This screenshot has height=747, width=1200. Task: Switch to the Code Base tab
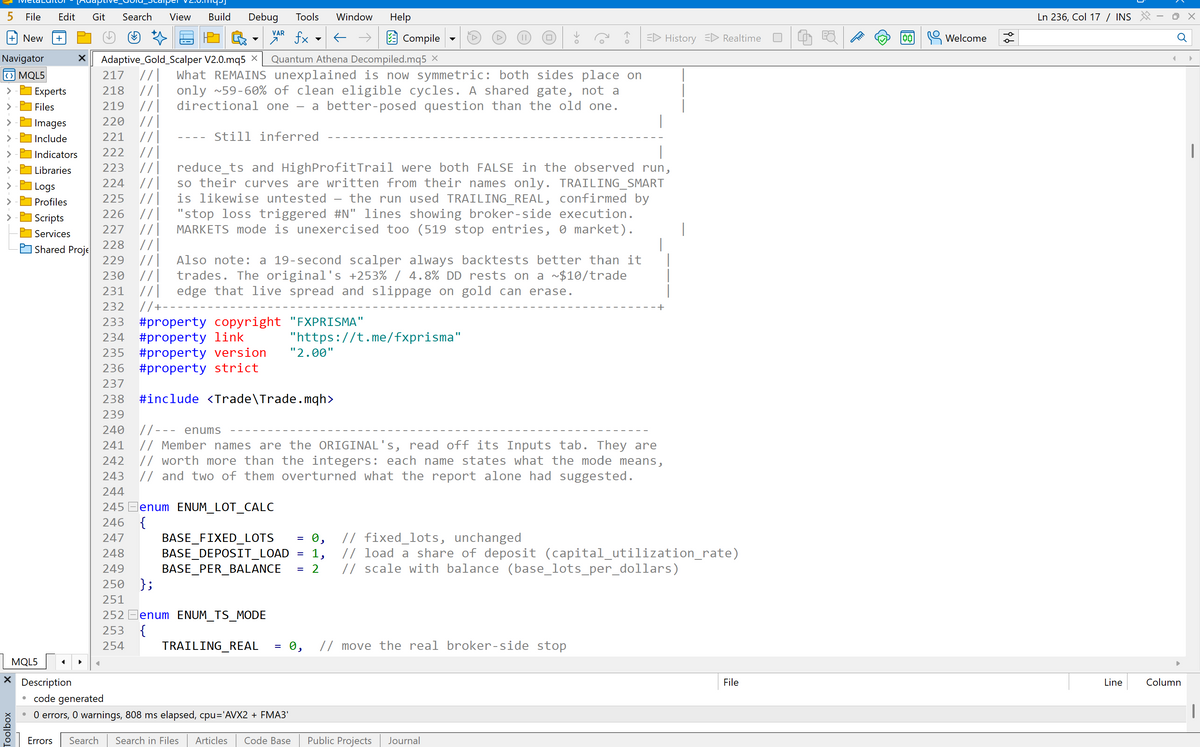point(267,740)
